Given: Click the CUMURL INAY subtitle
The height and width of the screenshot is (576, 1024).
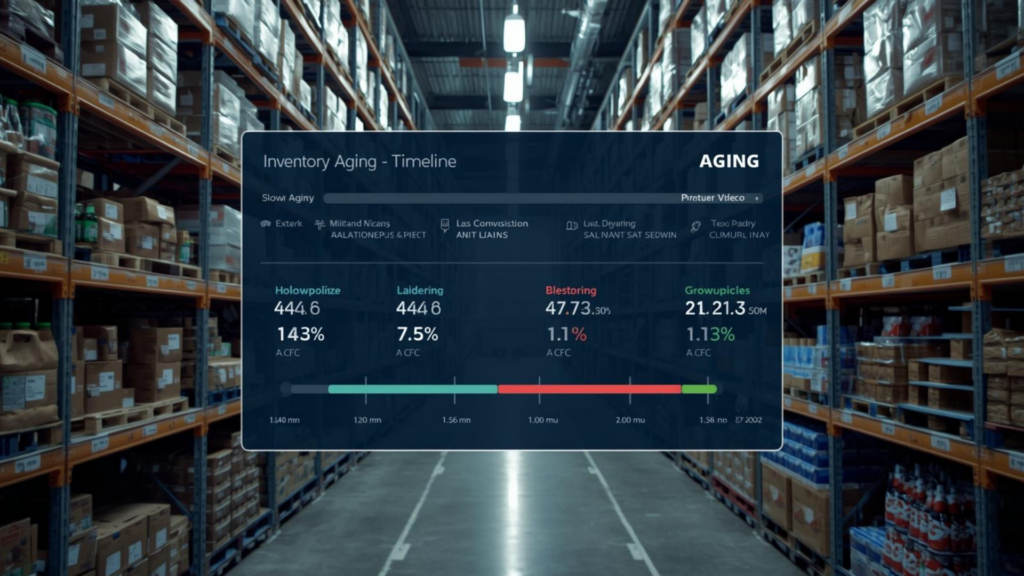Looking at the screenshot, I should pos(739,235).
